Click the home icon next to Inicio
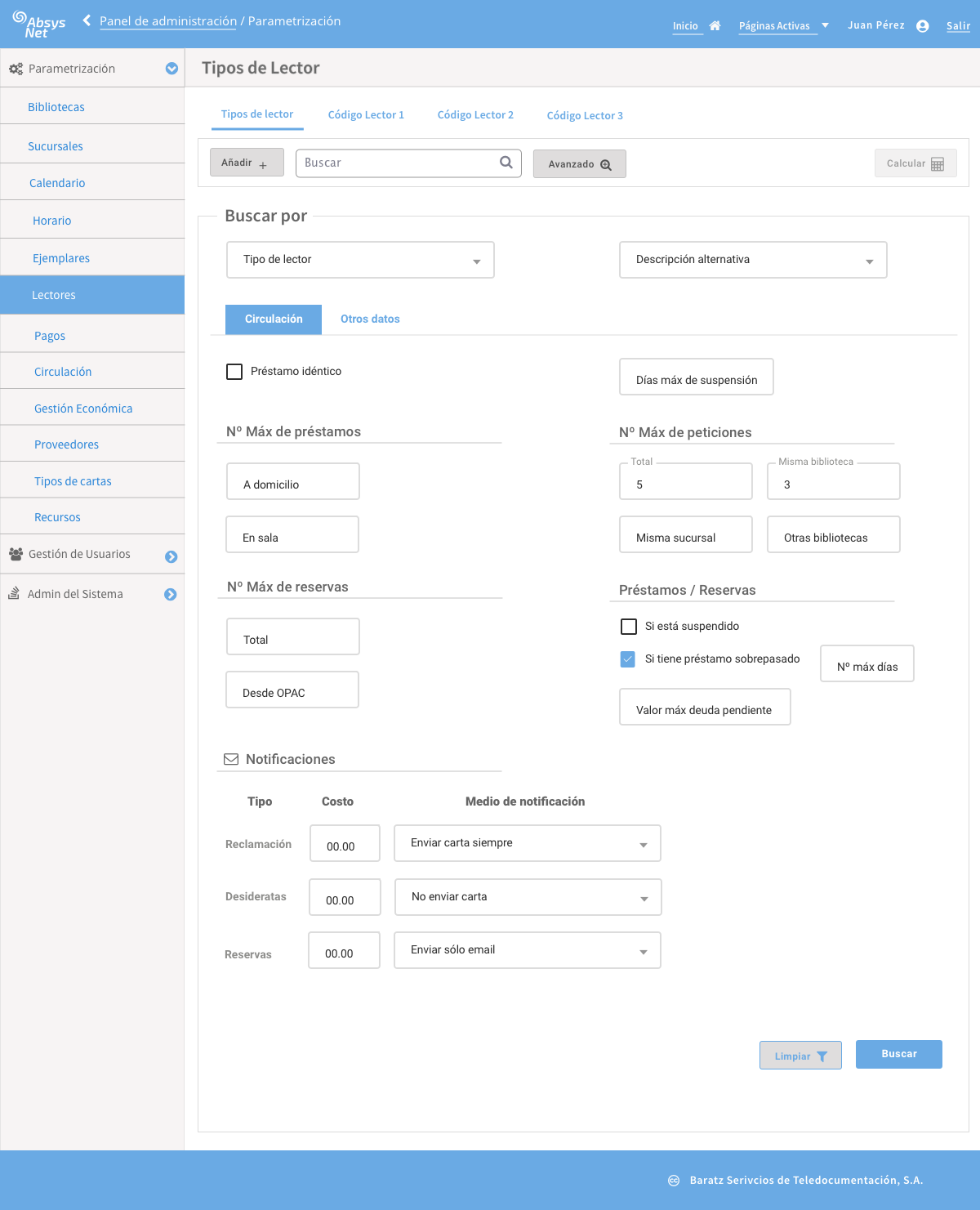This screenshot has width=980, height=1210. pyautogui.click(x=715, y=25)
